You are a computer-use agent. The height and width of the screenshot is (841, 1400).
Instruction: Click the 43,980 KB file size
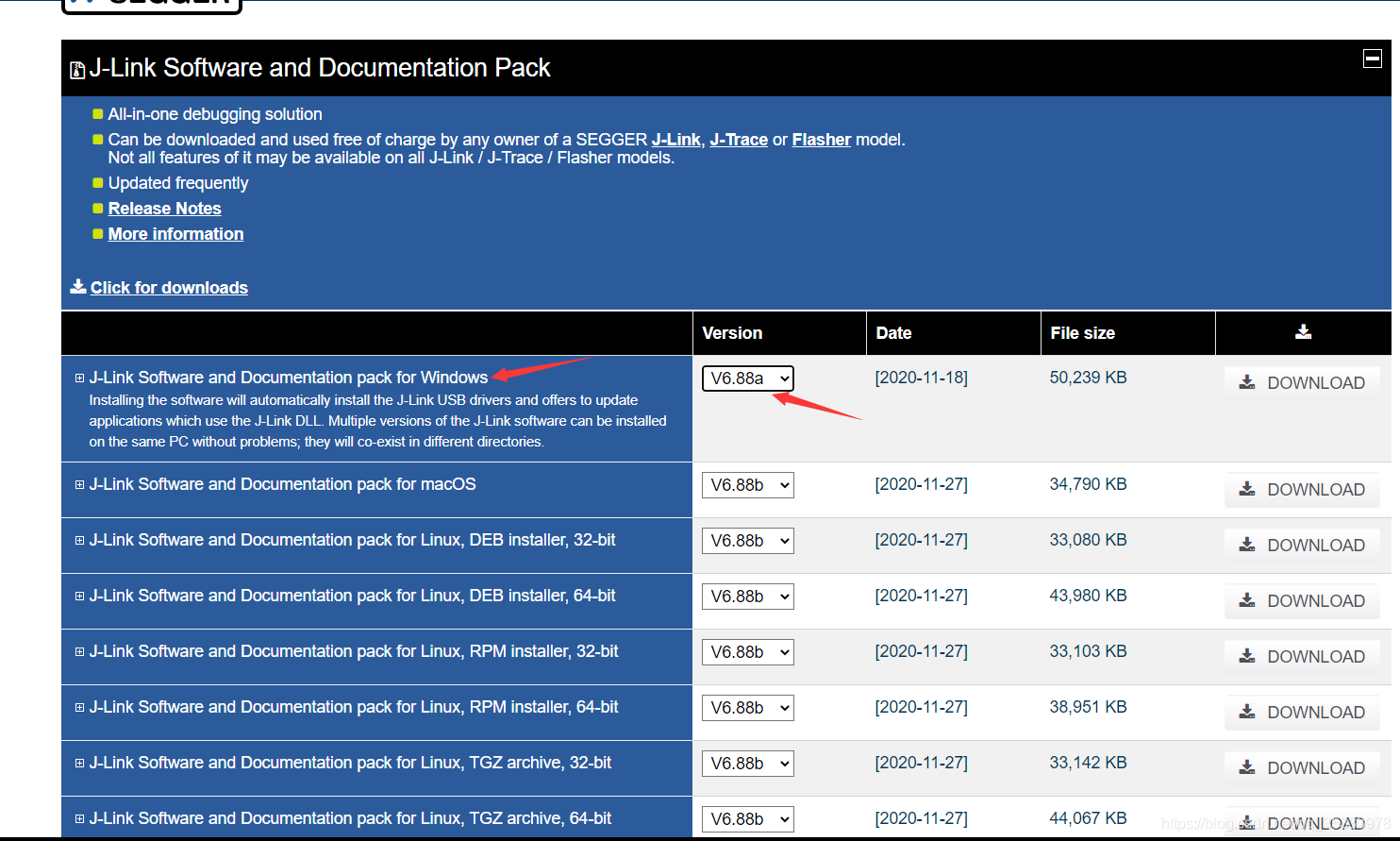tap(1088, 596)
